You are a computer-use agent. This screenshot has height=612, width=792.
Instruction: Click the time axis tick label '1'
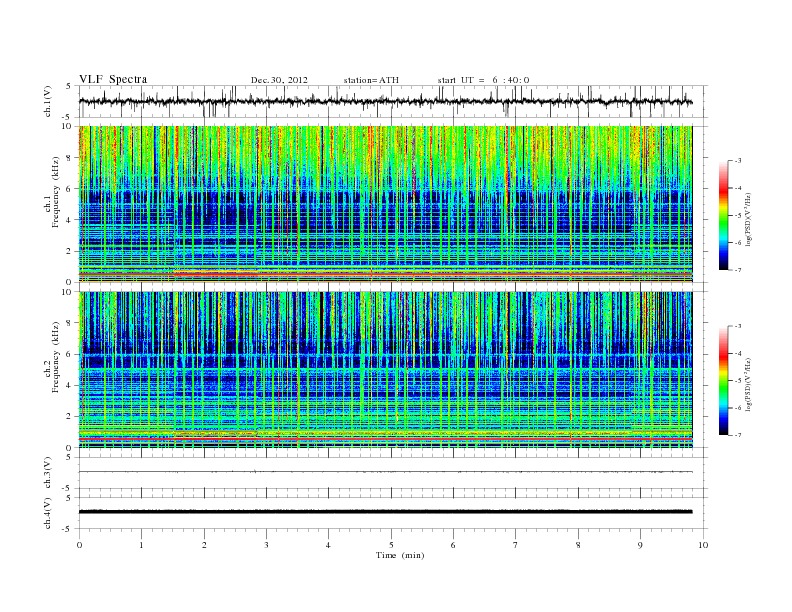pos(141,545)
